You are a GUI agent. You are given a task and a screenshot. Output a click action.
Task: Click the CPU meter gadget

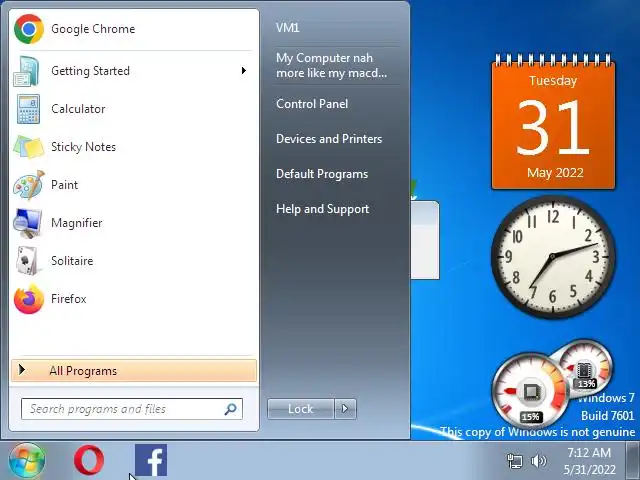(530, 391)
